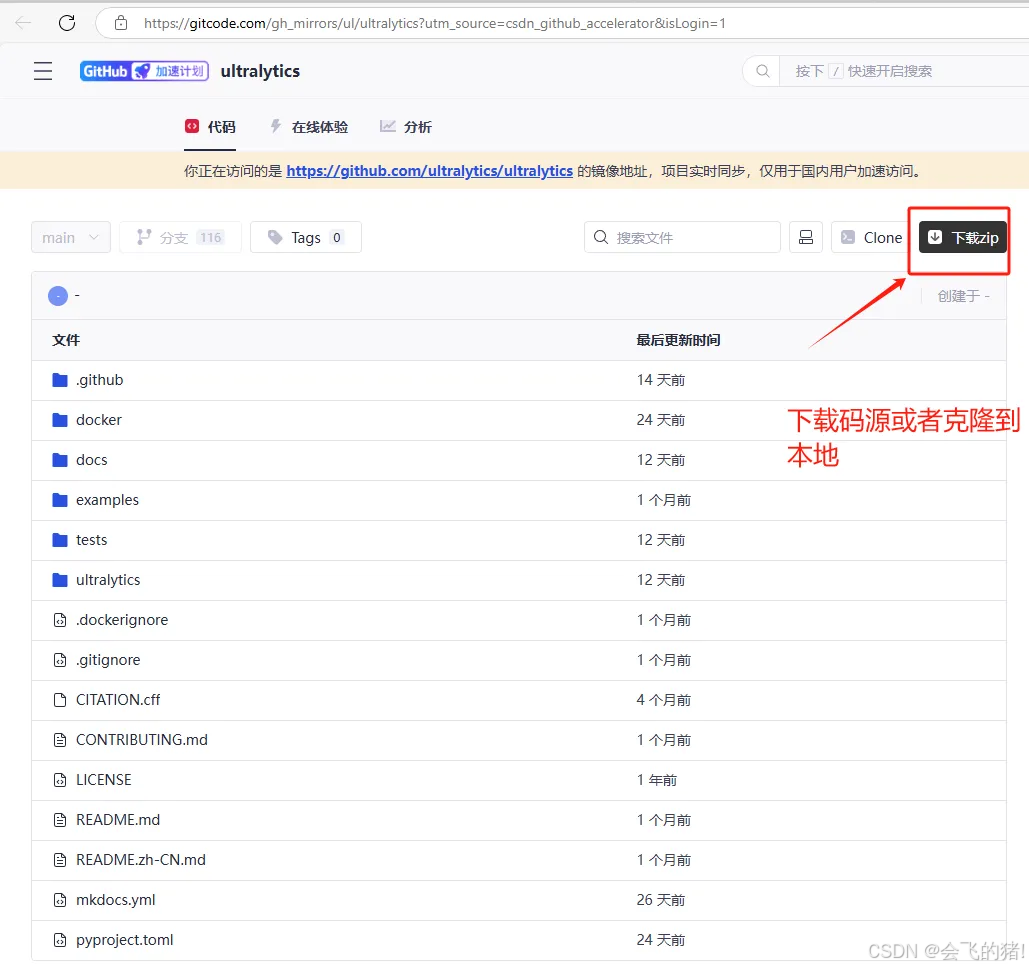Viewport: 1029px width, 969px height.
Task: Click the folder icon beside docker
Action: 60,420
